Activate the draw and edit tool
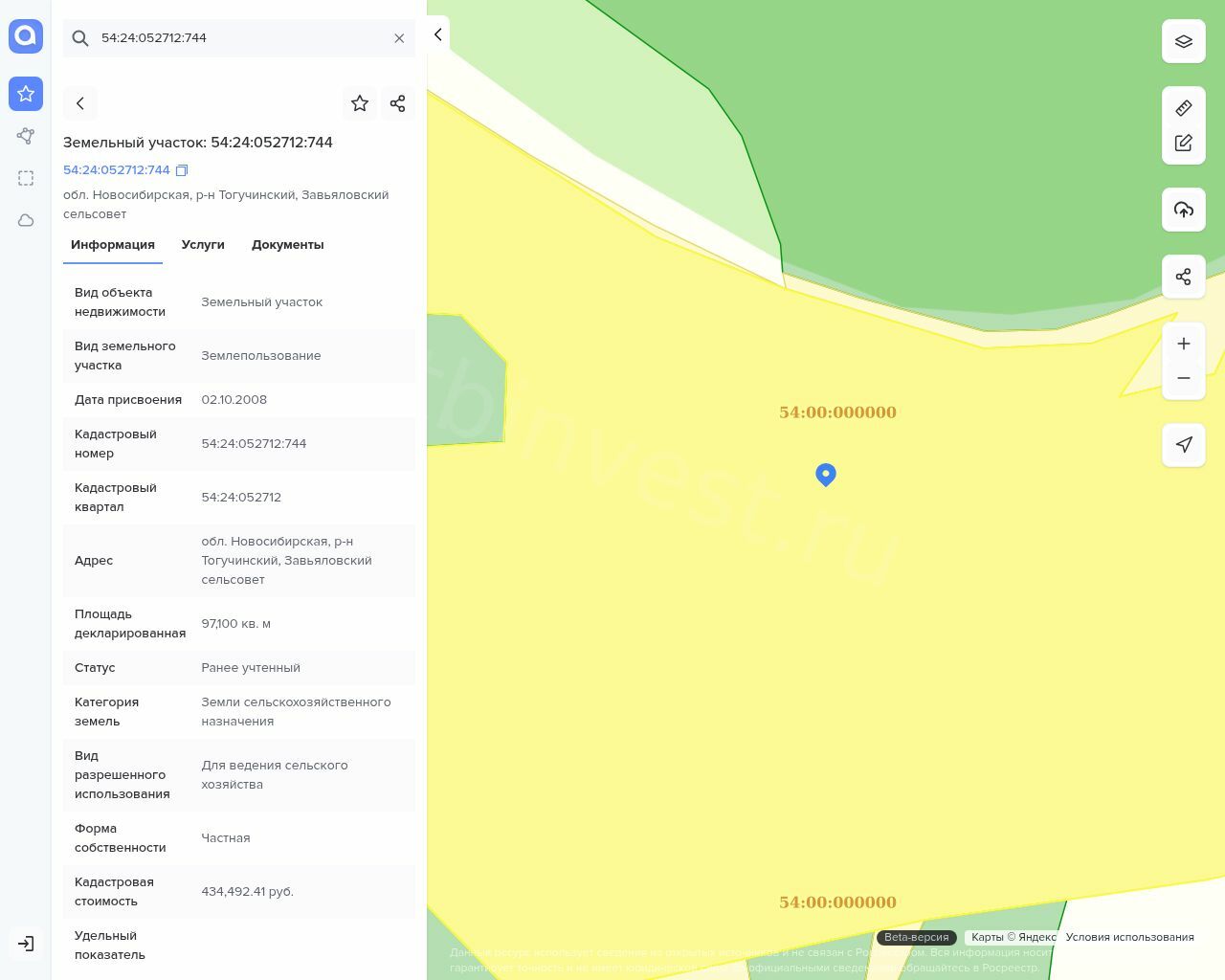 click(x=1183, y=143)
